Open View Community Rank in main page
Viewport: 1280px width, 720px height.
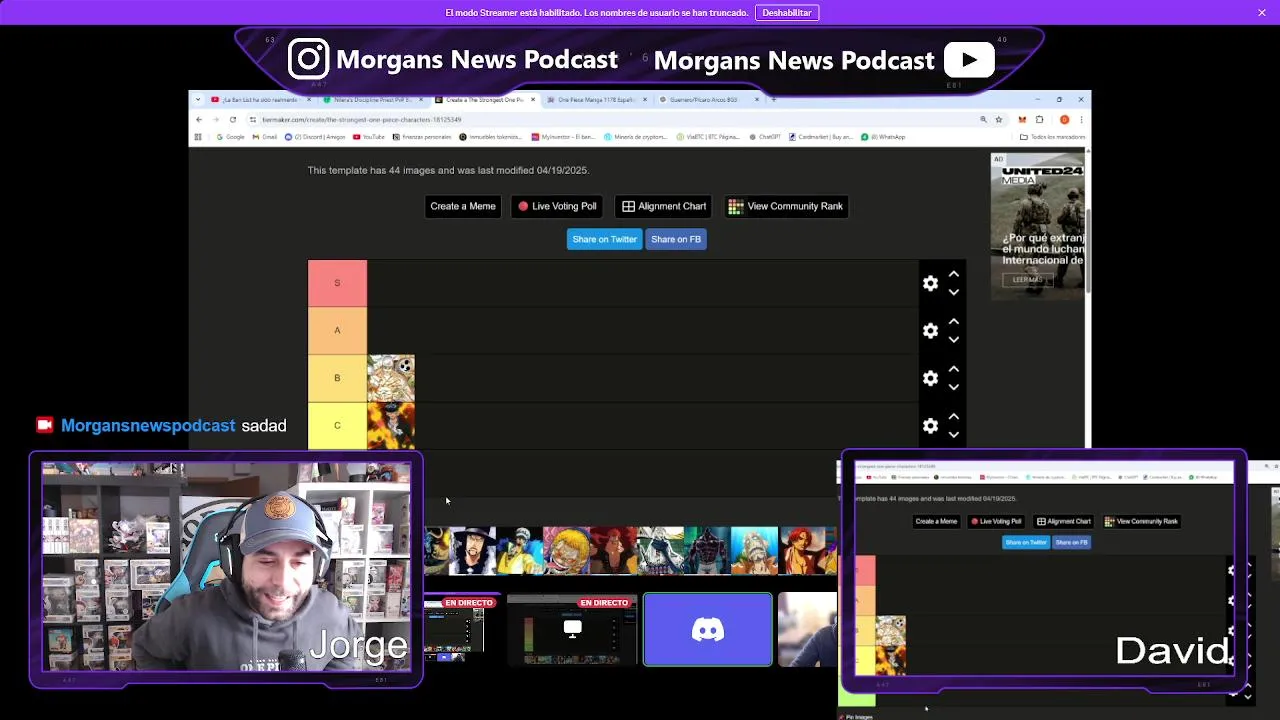pos(786,206)
